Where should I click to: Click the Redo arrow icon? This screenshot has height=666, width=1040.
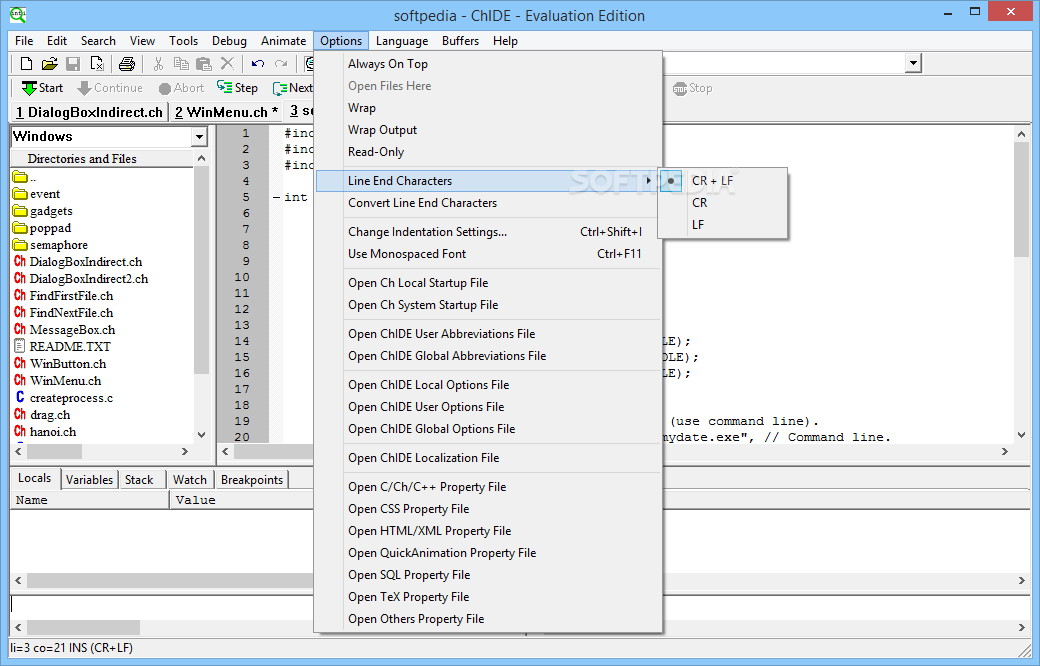281,64
